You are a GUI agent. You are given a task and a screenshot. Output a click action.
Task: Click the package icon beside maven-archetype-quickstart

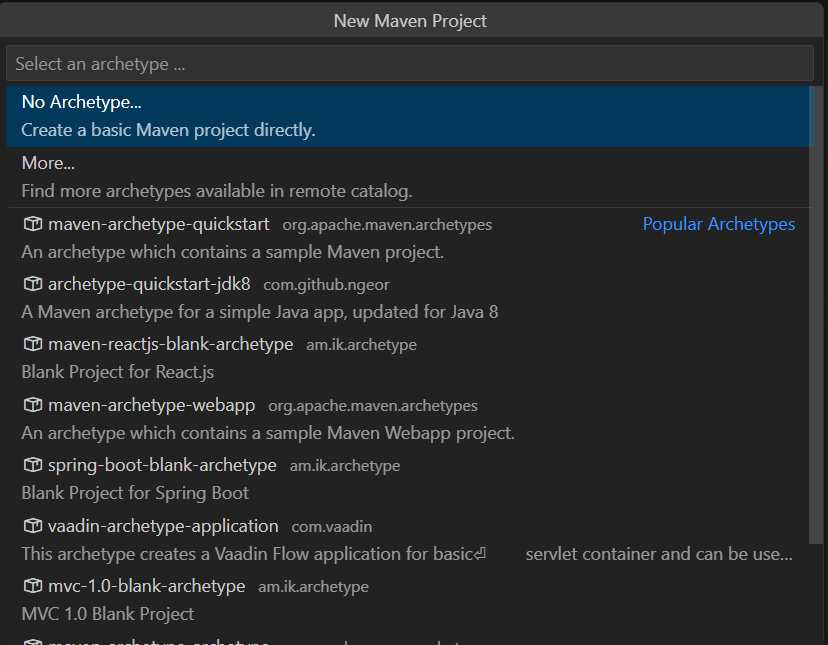[x=32, y=224]
